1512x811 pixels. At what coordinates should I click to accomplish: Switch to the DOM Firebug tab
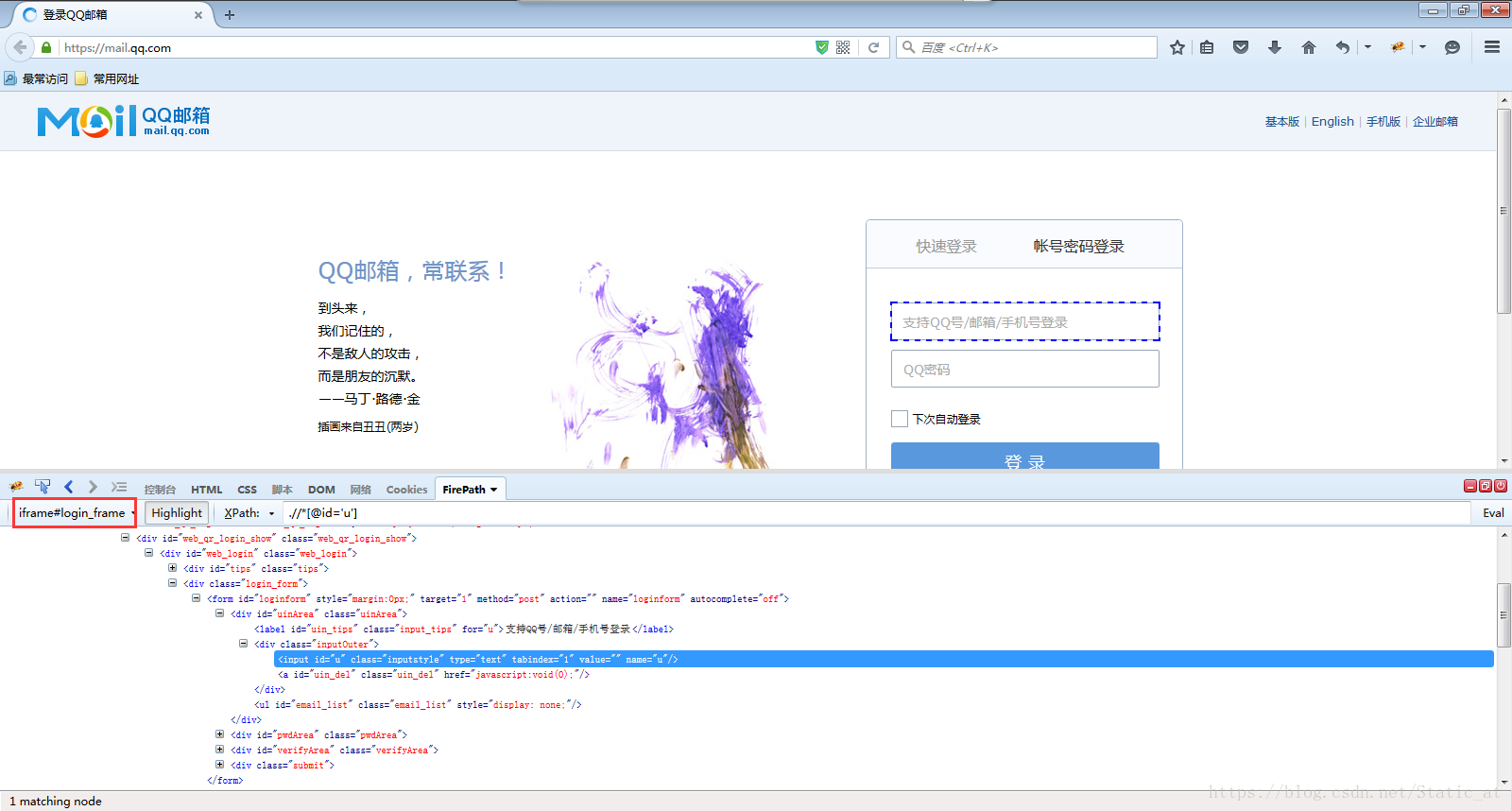tap(321, 490)
